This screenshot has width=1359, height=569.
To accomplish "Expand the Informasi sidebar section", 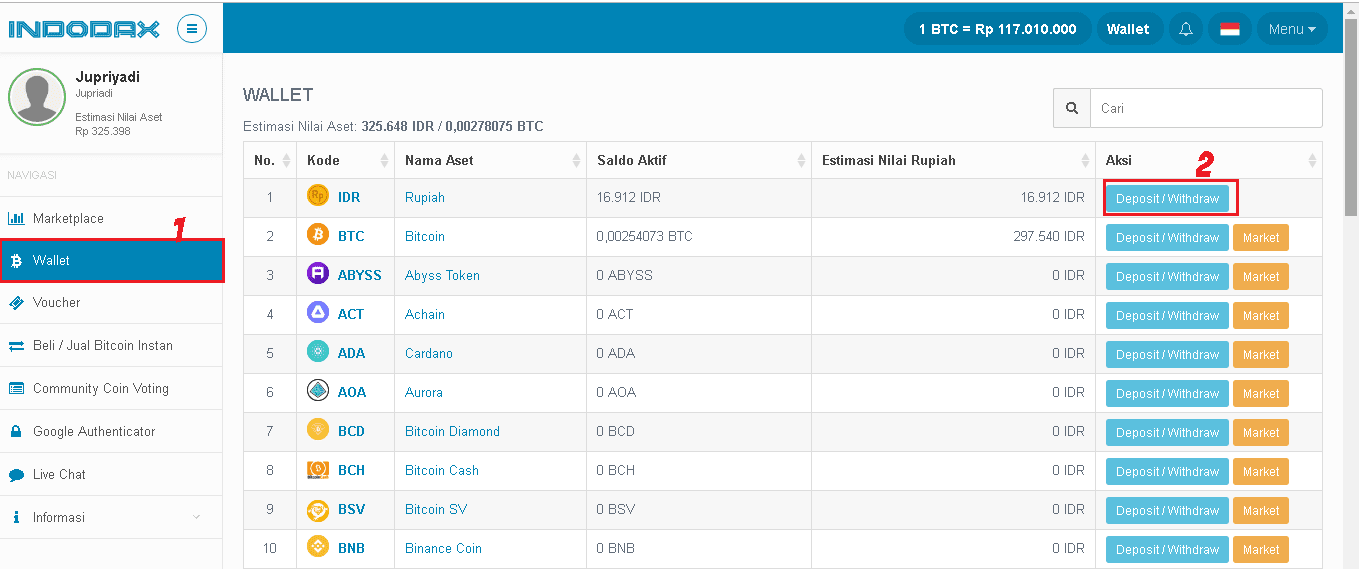I will point(111,517).
